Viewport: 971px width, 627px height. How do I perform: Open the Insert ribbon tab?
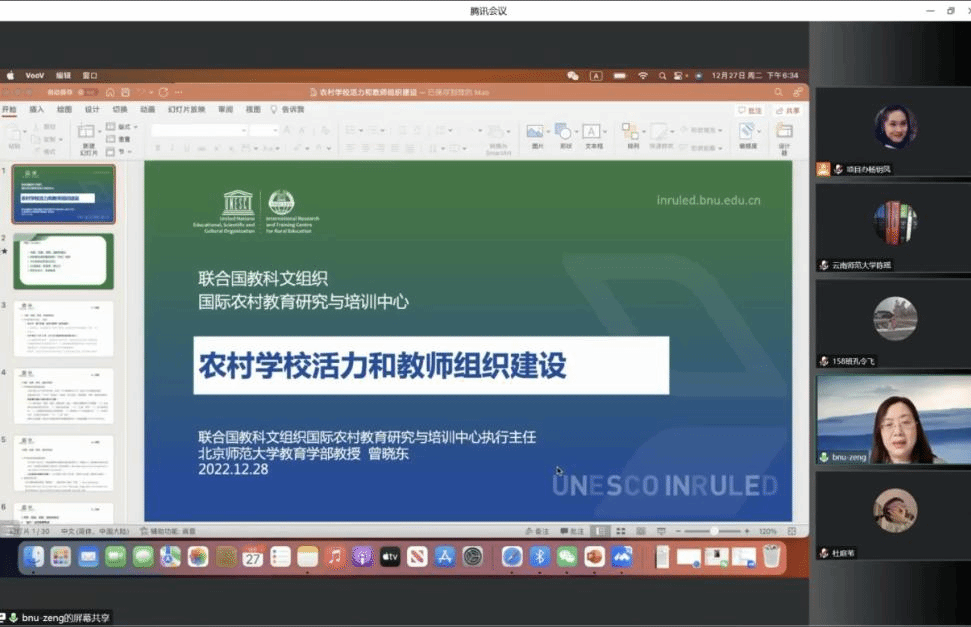click(x=37, y=109)
